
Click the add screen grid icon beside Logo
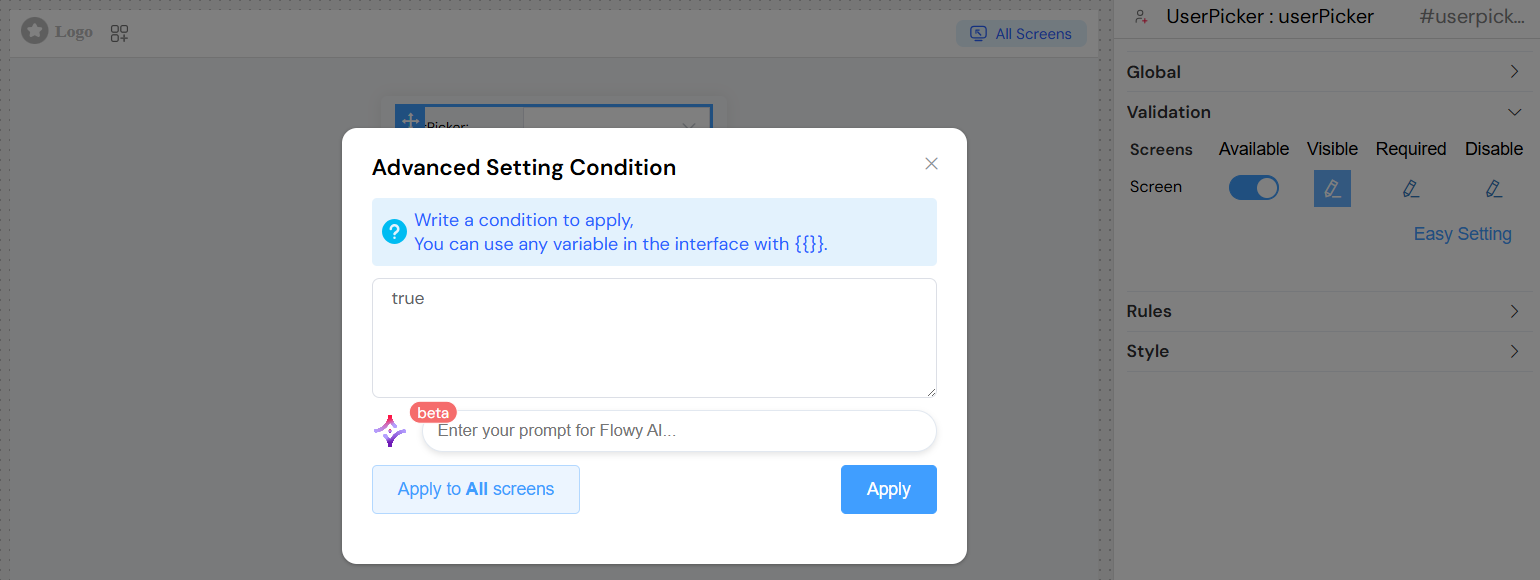[118, 32]
